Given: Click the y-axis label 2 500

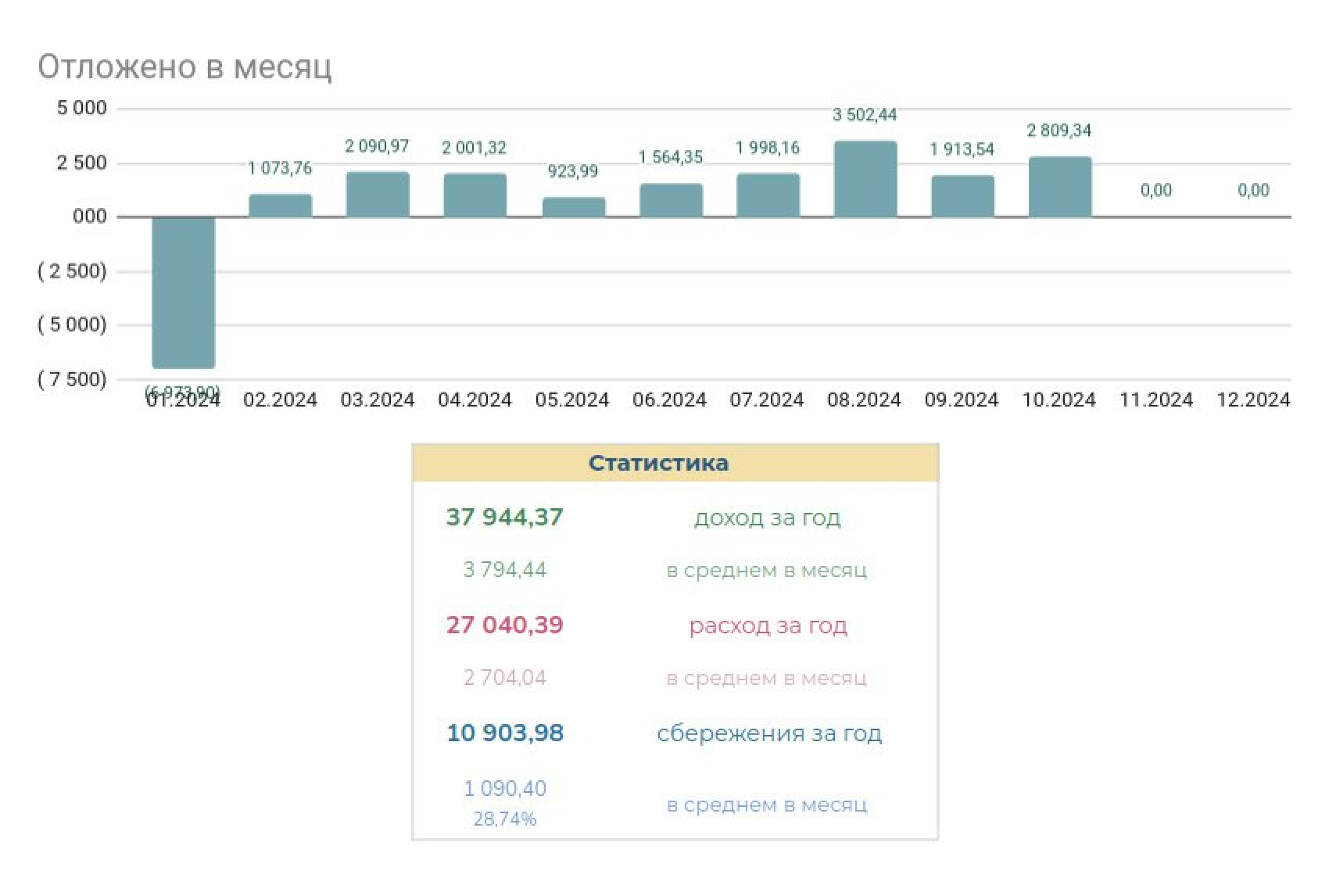Looking at the screenshot, I should point(82,163).
